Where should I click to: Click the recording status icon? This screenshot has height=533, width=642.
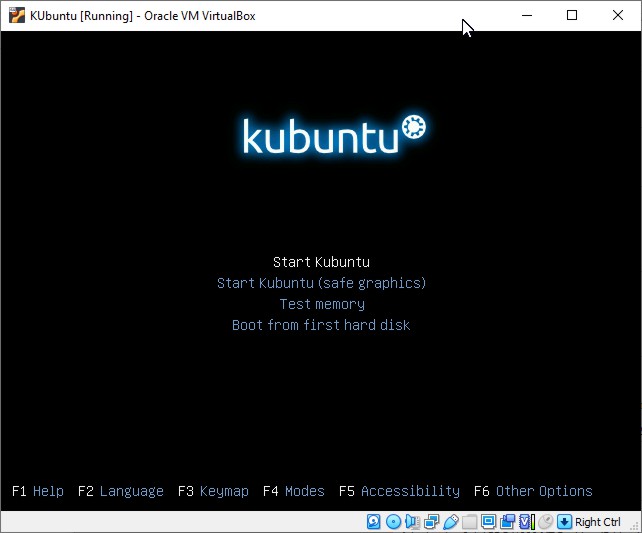(x=508, y=522)
